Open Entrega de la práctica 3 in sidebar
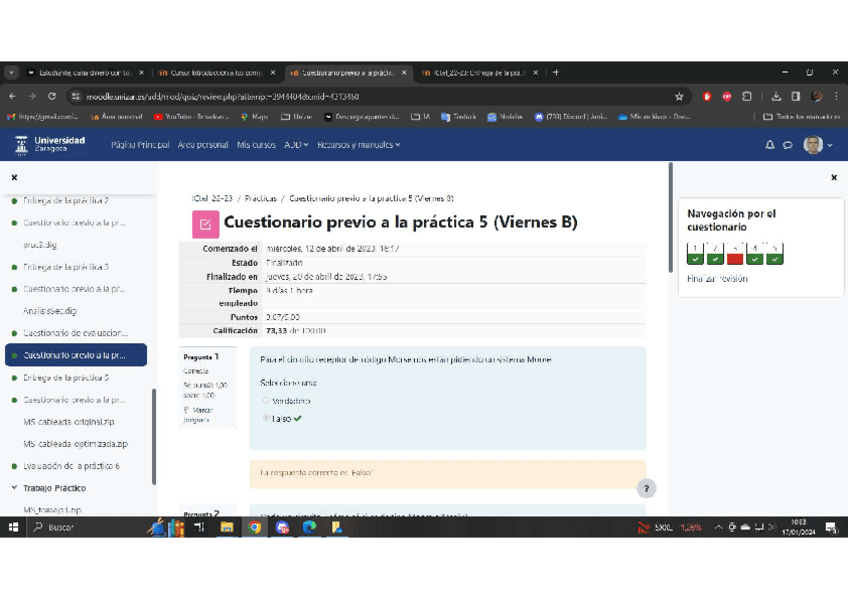Image resolution: width=848 pixels, height=599 pixels. click(x=66, y=267)
